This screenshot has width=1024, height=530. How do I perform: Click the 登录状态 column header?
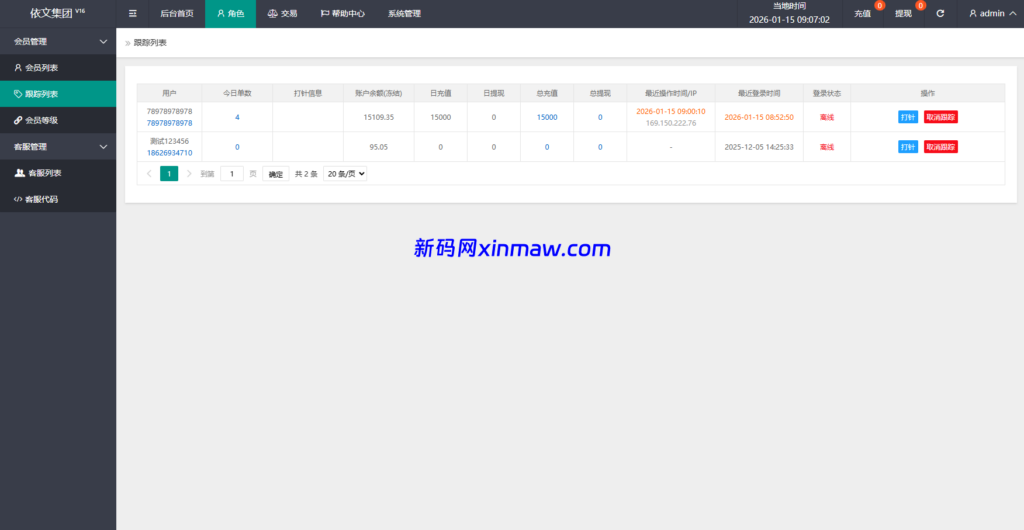827,93
